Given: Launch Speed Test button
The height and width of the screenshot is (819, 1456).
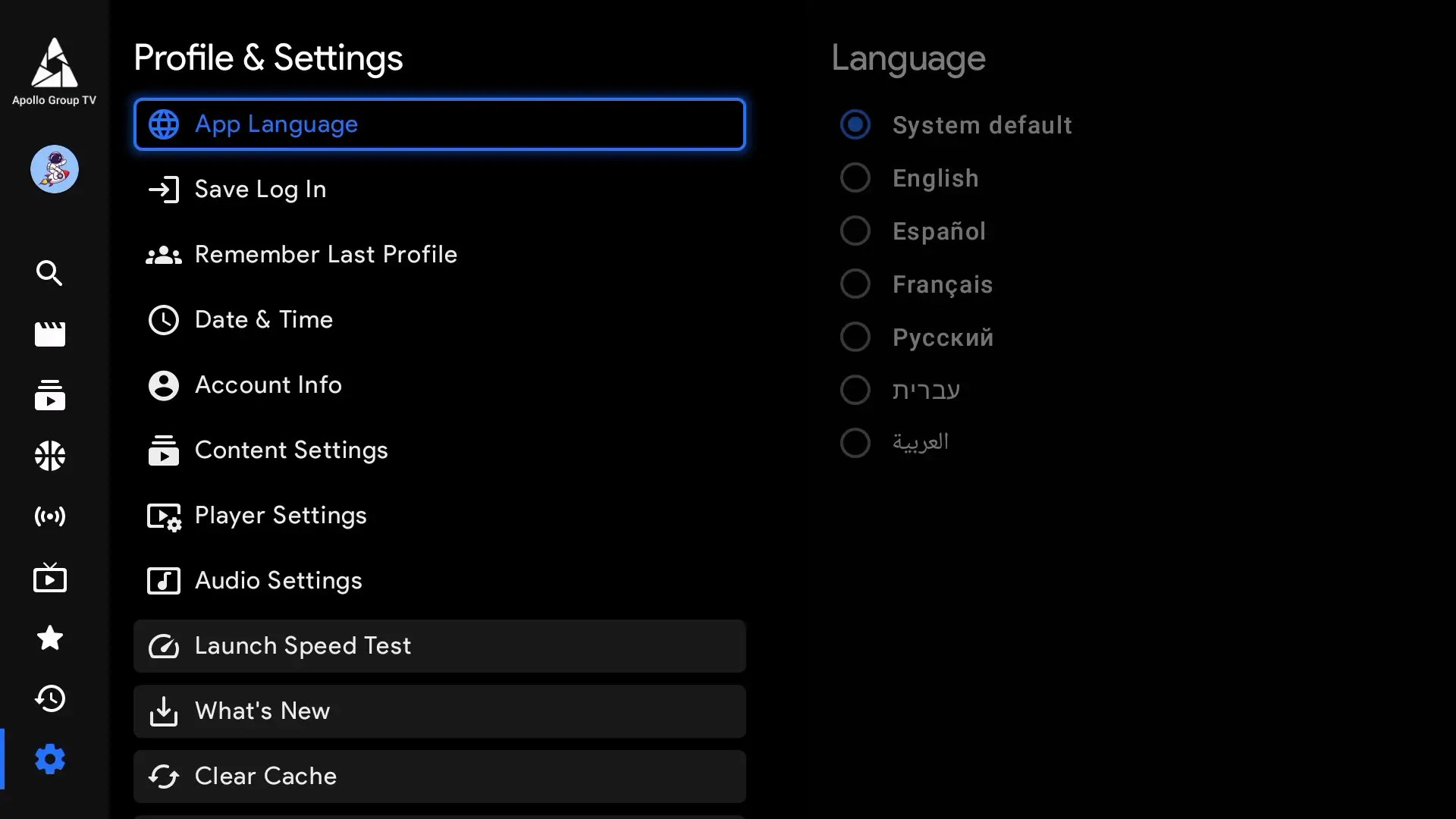Looking at the screenshot, I should click(439, 646).
